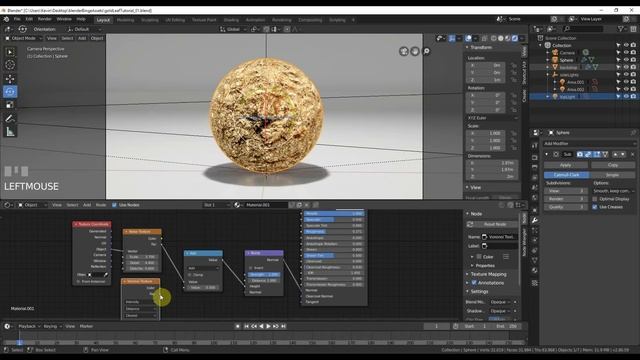Jump to the timeline start frame
This screenshot has height=360, width=640.
246,326
